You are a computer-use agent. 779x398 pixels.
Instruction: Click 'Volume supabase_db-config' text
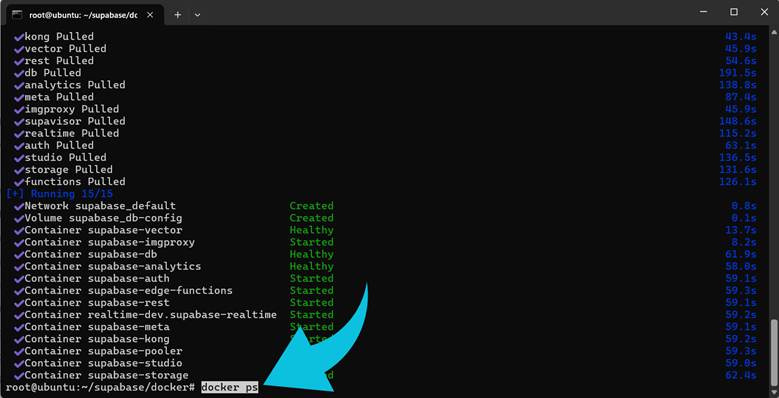coord(103,218)
